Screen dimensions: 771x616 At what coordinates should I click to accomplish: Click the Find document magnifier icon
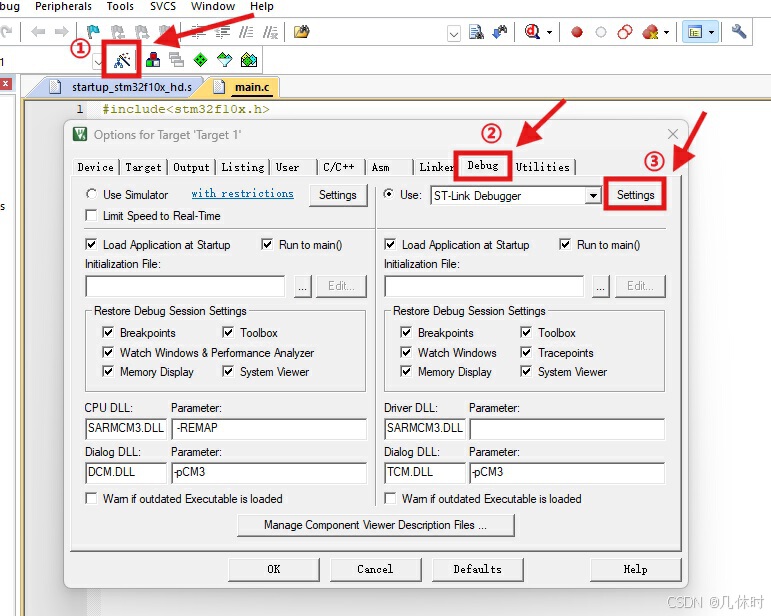pyautogui.click(x=476, y=32)
